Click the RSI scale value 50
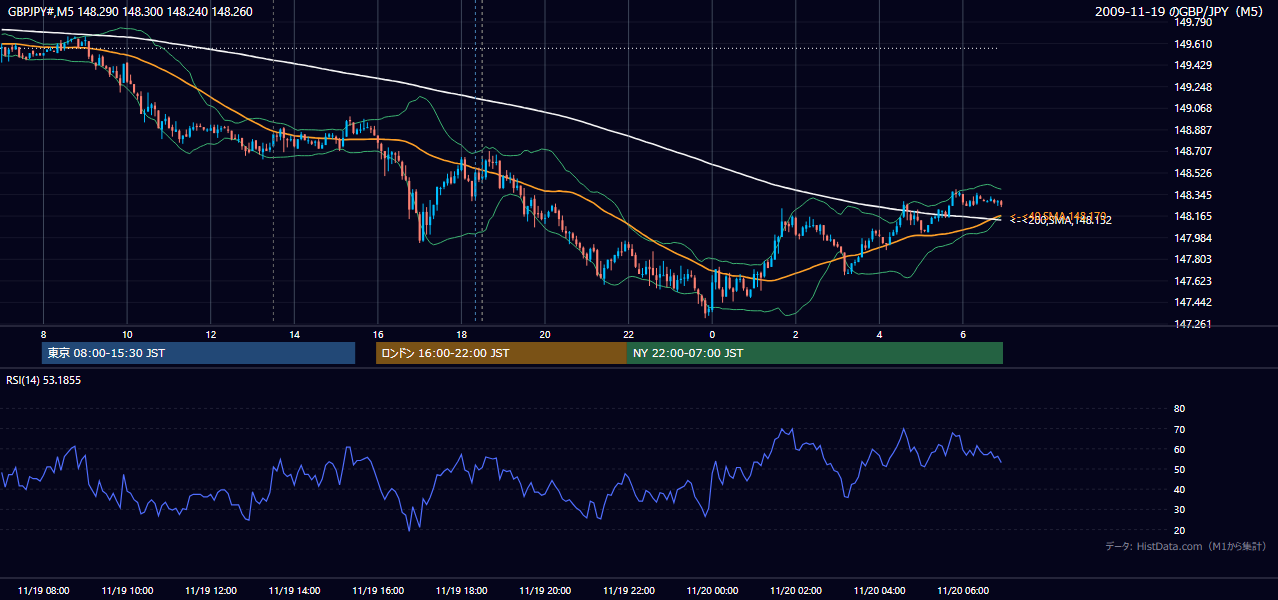This screenshot has width=1278, height=600. point(1179,470)
